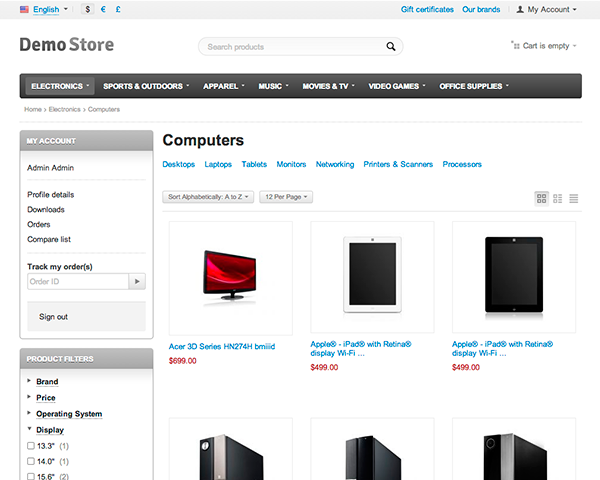Open the English language dropdown
The image size is (600, 480).
coord(50,9)
